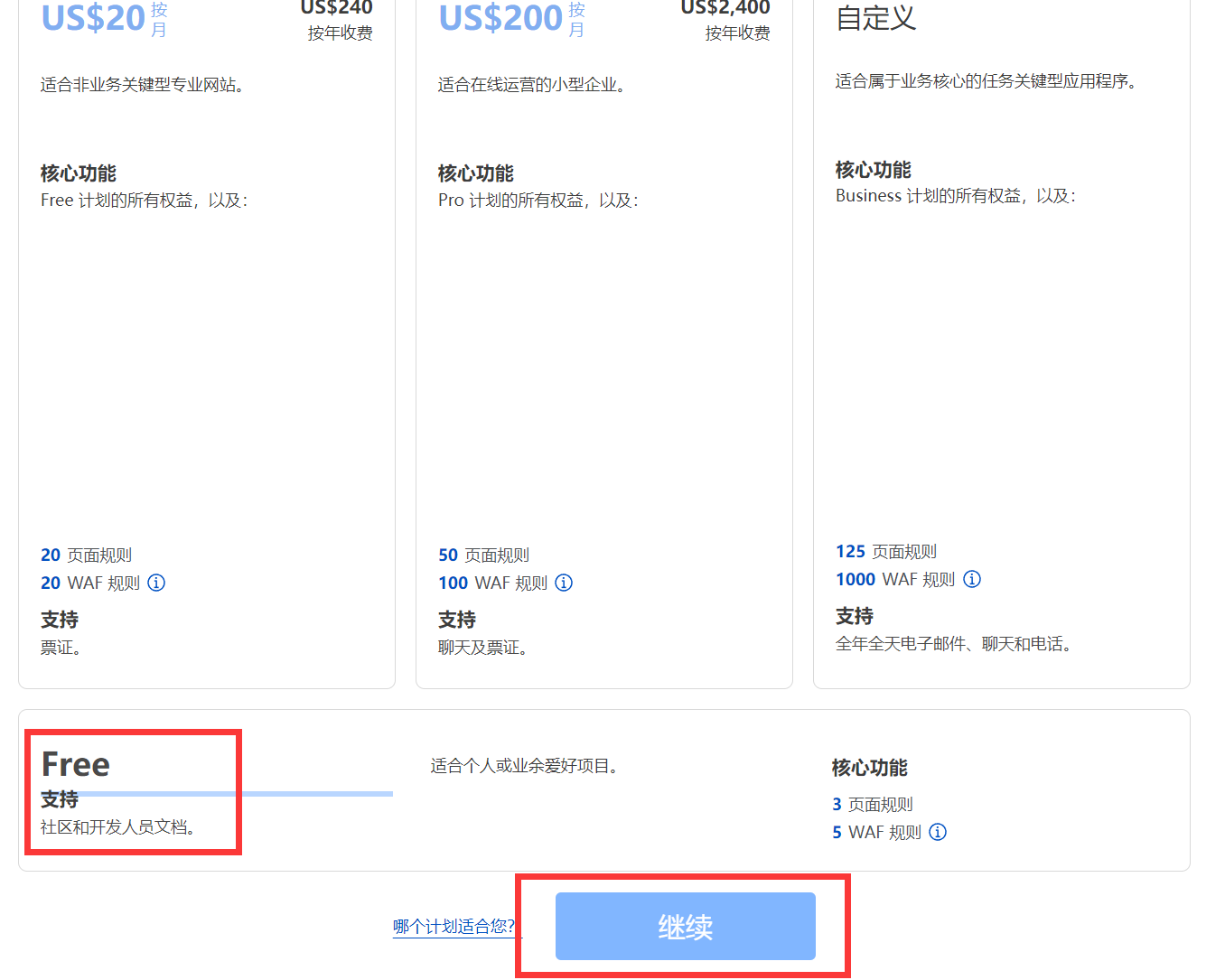Click the US$2,400 按年收费 price
Screen dimensions: 1225x980
tap(726, 20)
